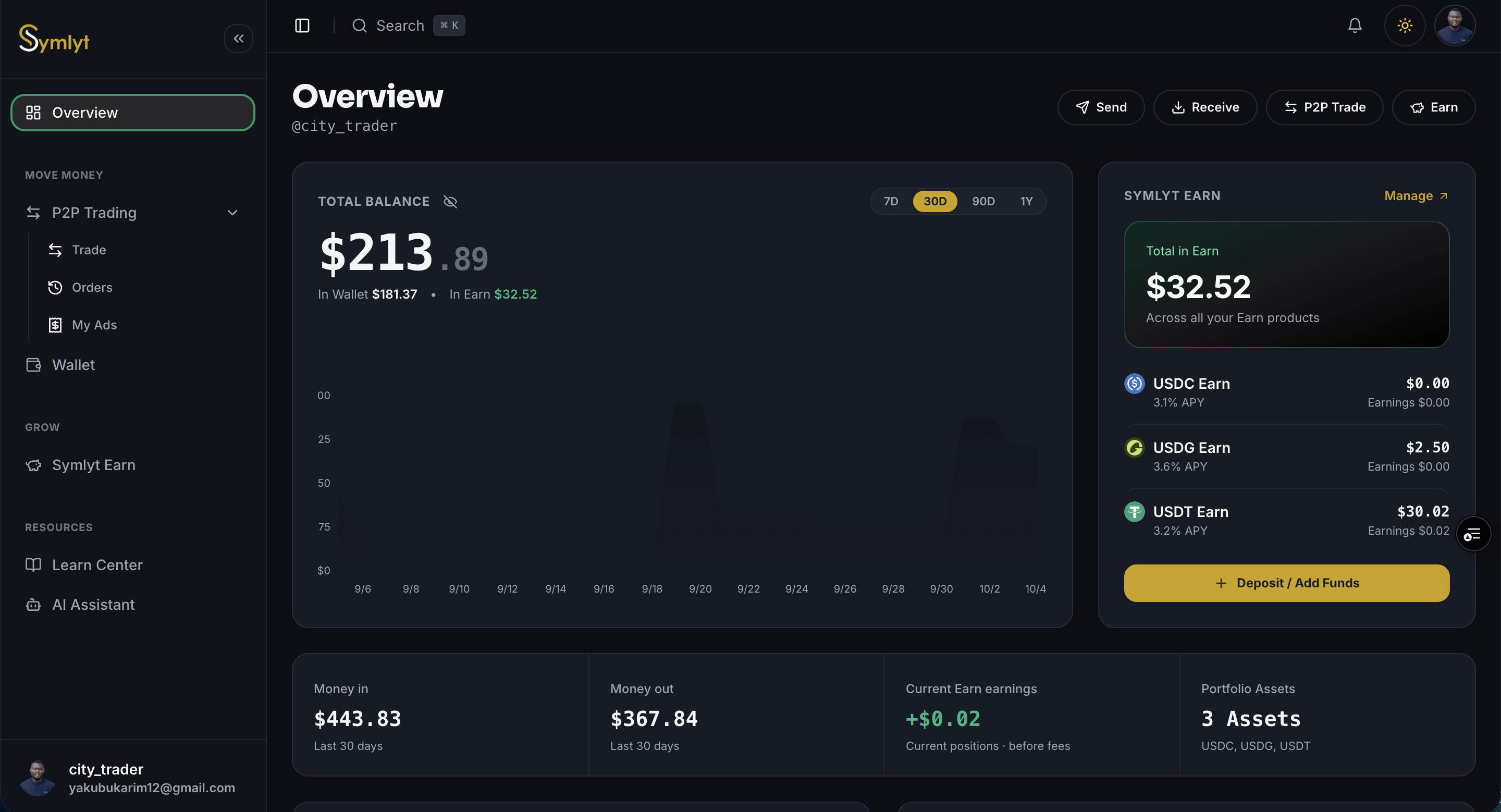Open Orders in the sidebar
Viewport: 1501px width, 812px height.
(92, 287)
